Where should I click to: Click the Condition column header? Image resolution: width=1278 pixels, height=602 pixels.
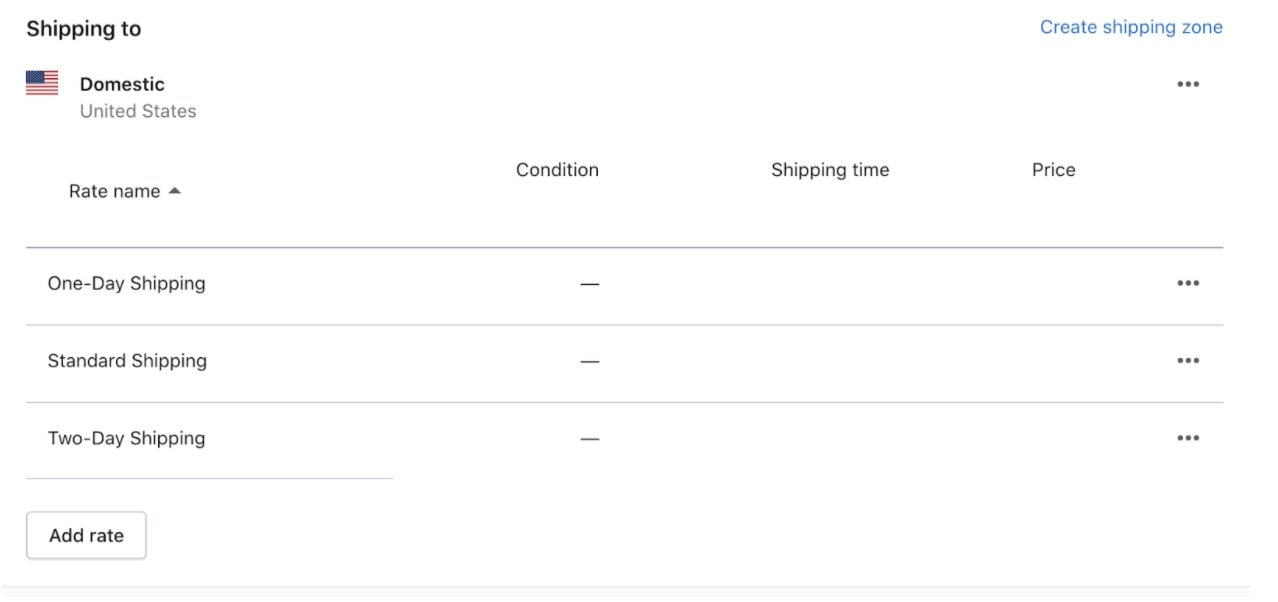pyautogui.click(x=557, y=170)
